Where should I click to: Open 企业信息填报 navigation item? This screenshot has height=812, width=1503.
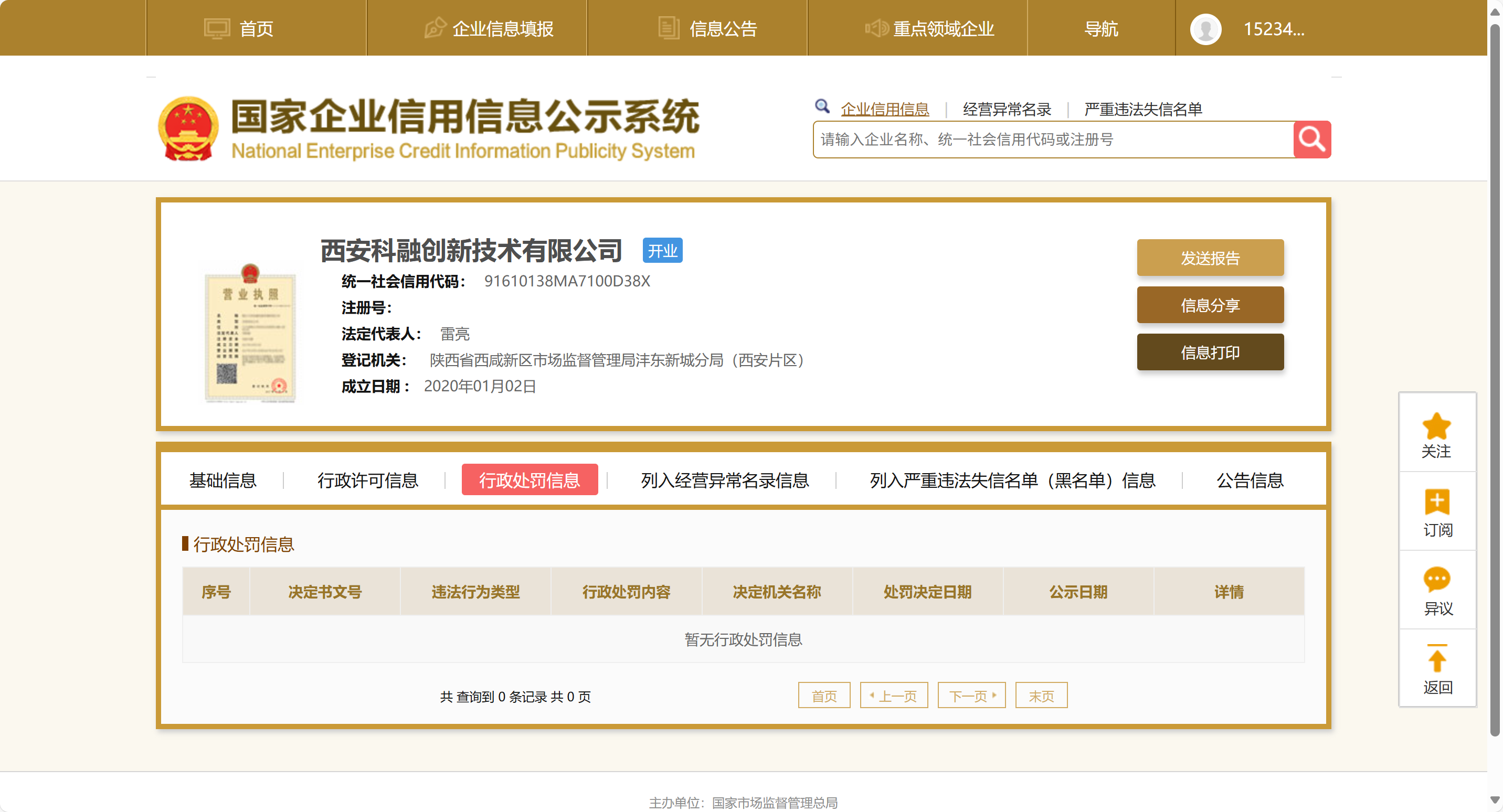(x=489, y=28)
